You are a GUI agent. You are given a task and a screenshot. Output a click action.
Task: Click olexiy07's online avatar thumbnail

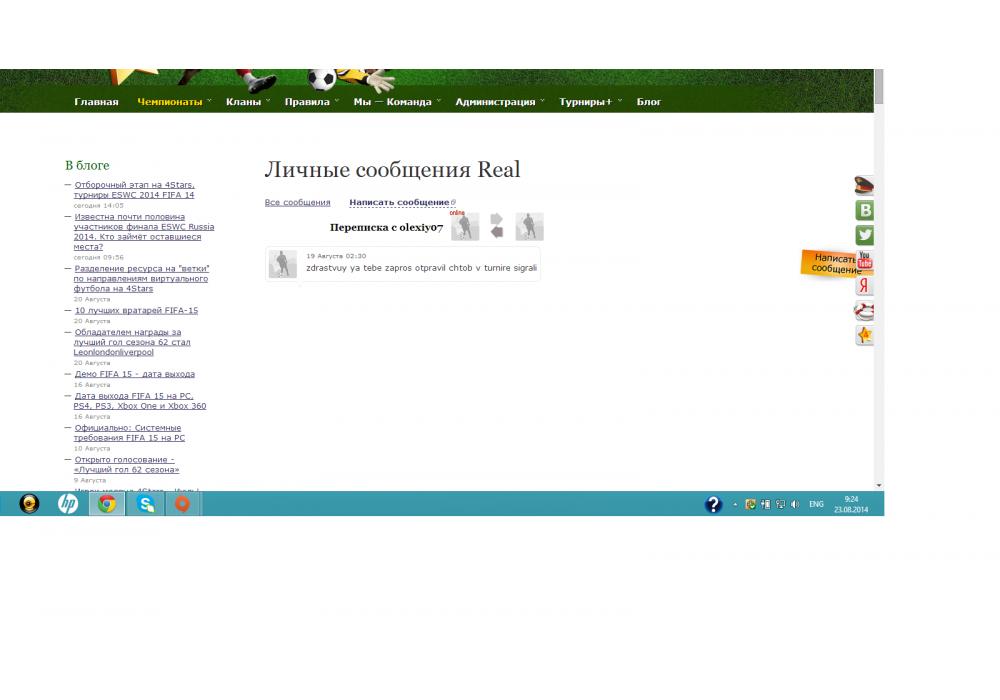(x=465, y=227)
